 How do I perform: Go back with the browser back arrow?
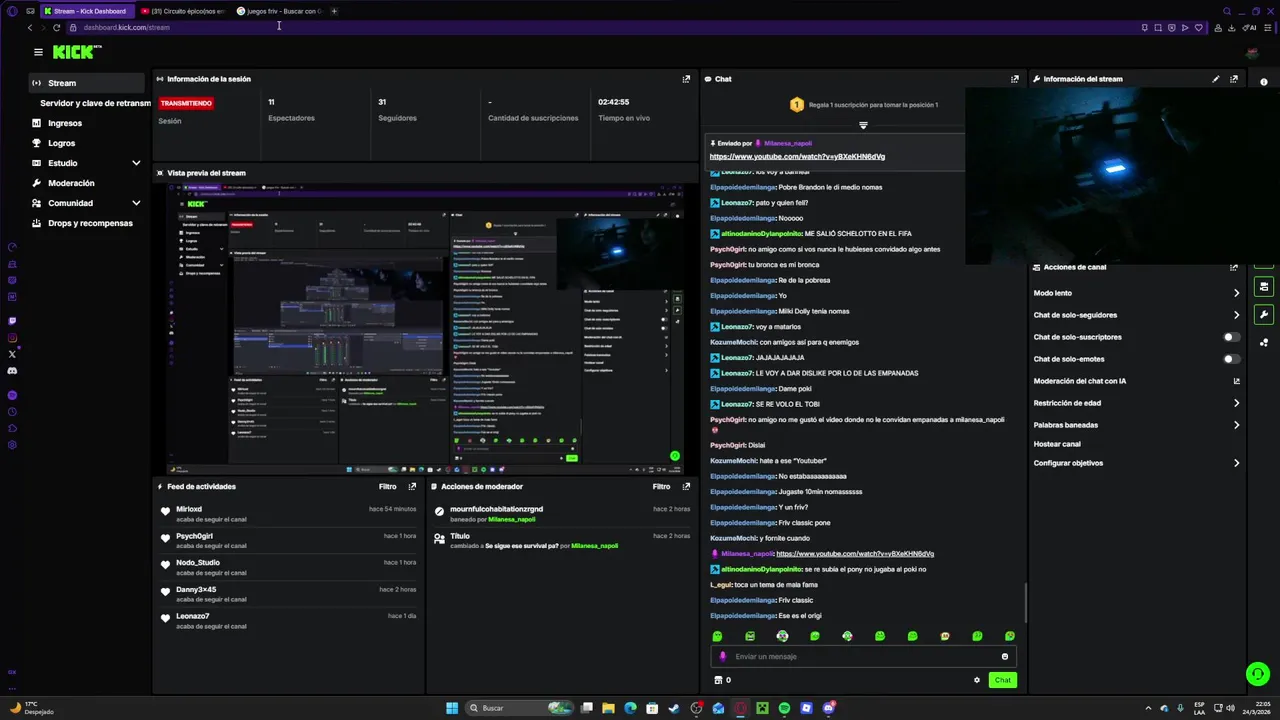(x=30, y=27)
